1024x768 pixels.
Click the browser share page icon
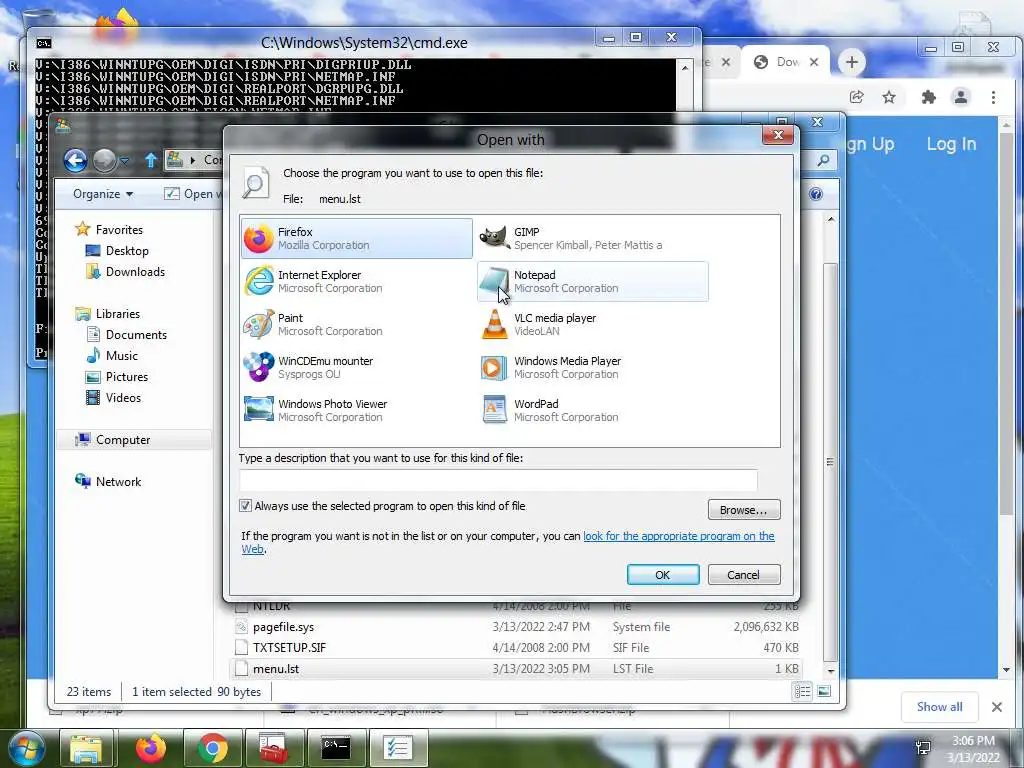pyautogui.click(x=857, y=97)
